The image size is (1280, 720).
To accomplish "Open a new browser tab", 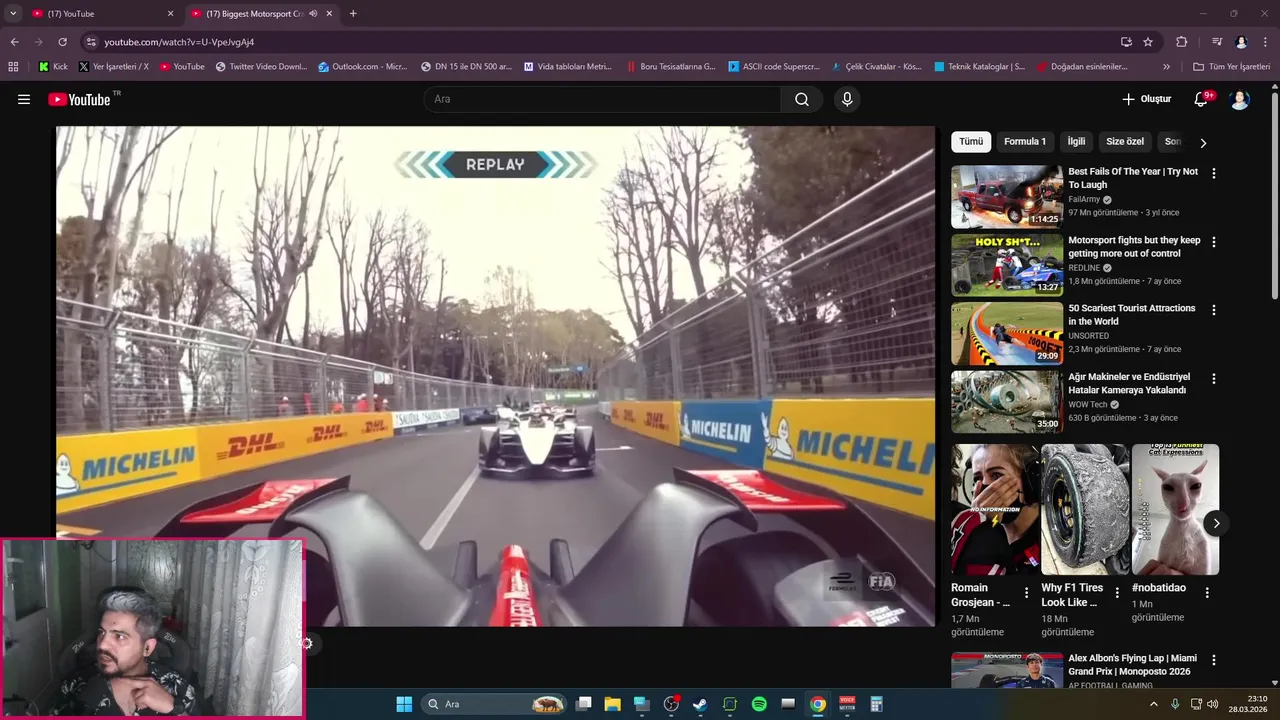I will pos(353,14).
